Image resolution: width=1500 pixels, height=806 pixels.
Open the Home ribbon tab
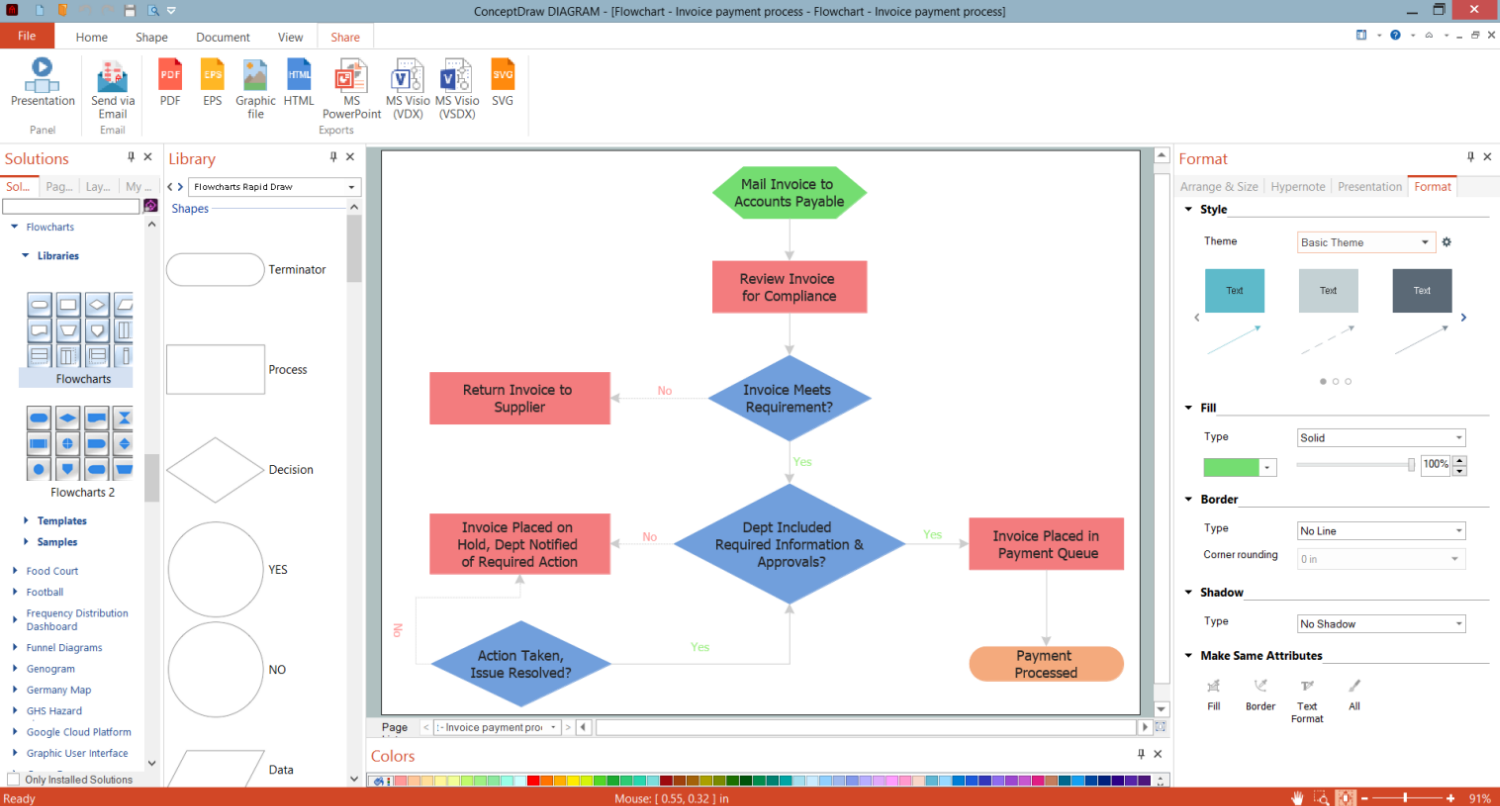(x=91, y=37)
